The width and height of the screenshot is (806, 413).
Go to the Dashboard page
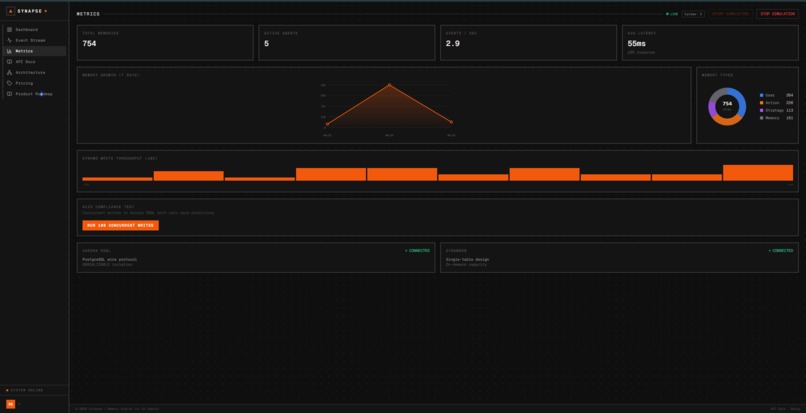click(x=34, y=30)
